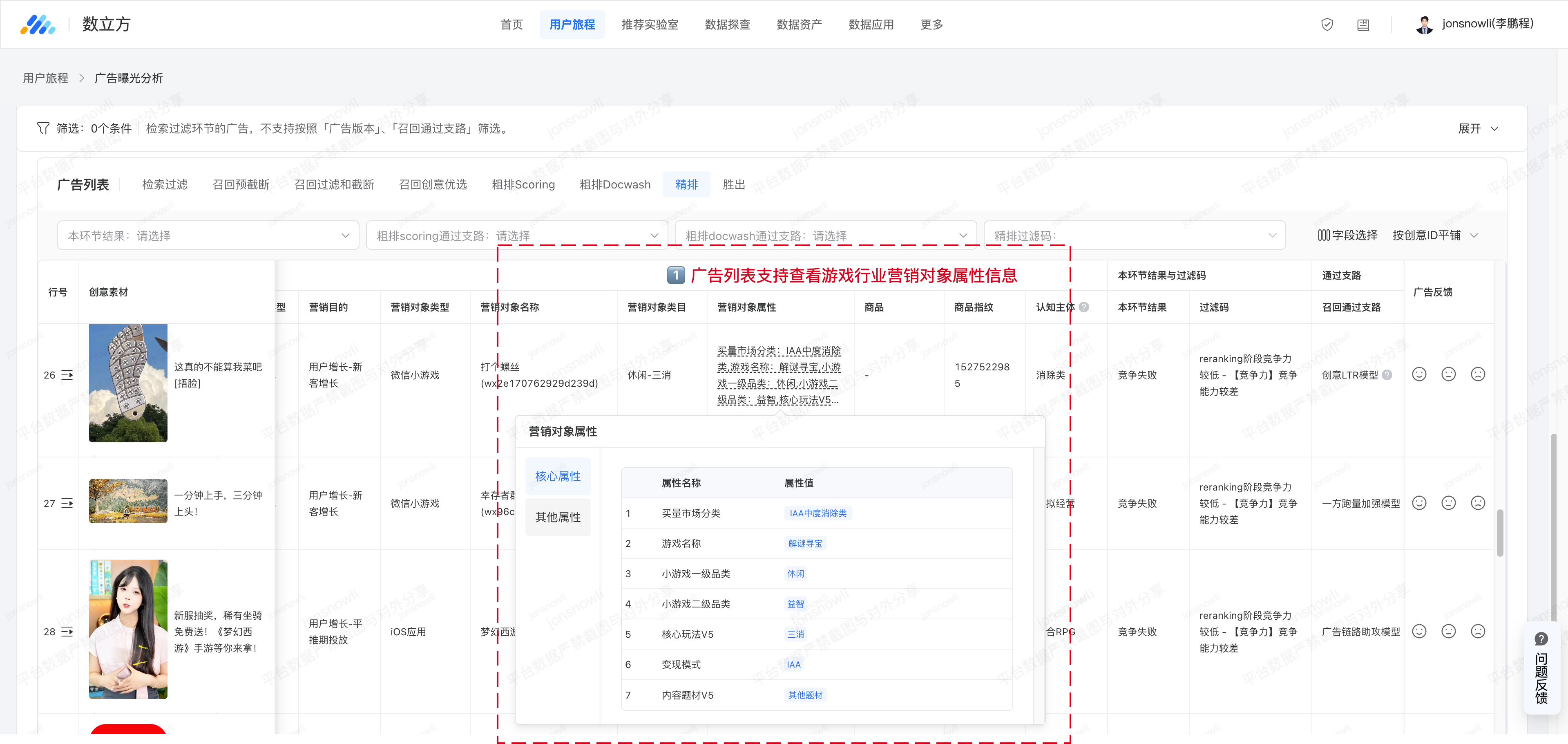Open 本环节结果 dropdown
The height and width of the screenshot is (744, 1568).
208,235
